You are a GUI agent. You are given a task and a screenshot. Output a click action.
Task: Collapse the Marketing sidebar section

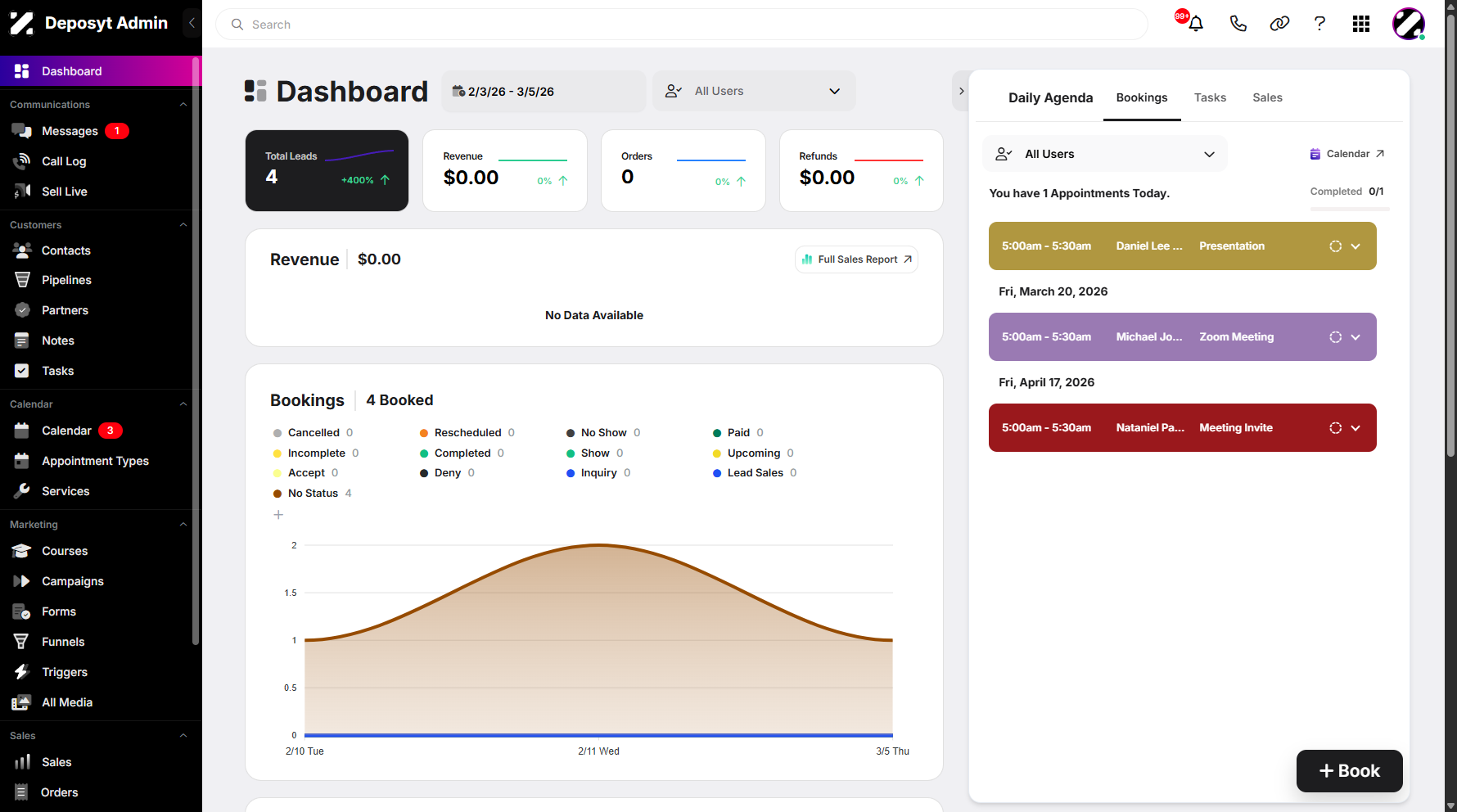[x=183, y=525]
